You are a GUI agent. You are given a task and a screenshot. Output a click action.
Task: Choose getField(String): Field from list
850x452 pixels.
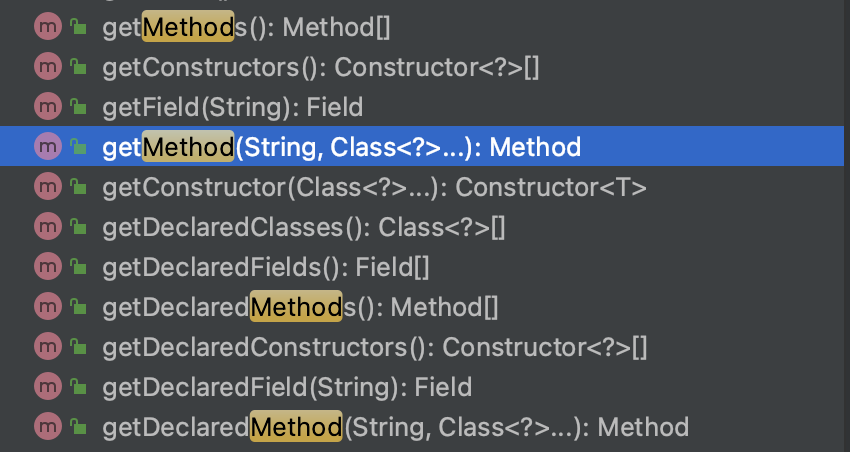pos(232,107)
